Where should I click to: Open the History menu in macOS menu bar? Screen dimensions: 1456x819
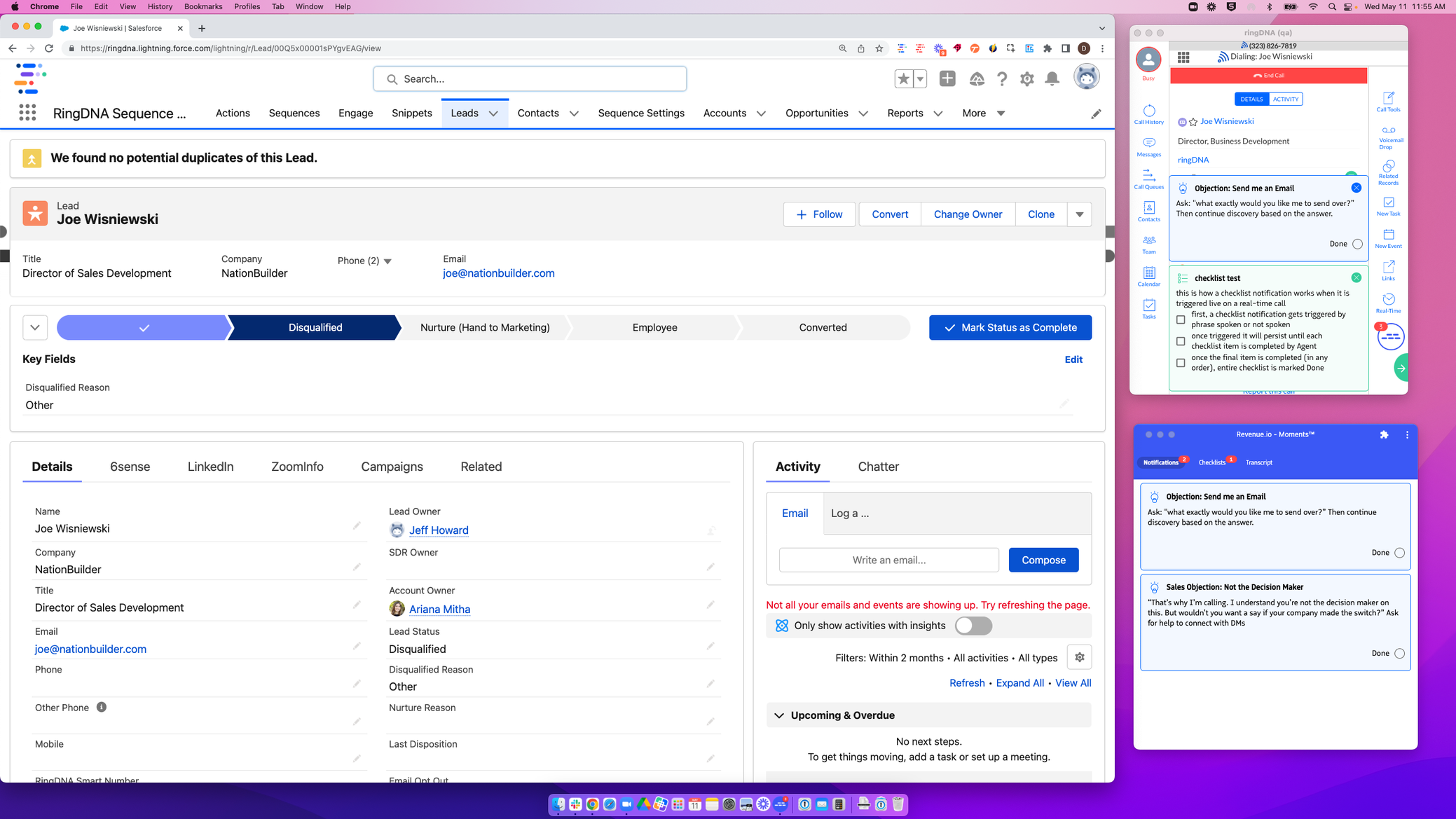[159, 6]
